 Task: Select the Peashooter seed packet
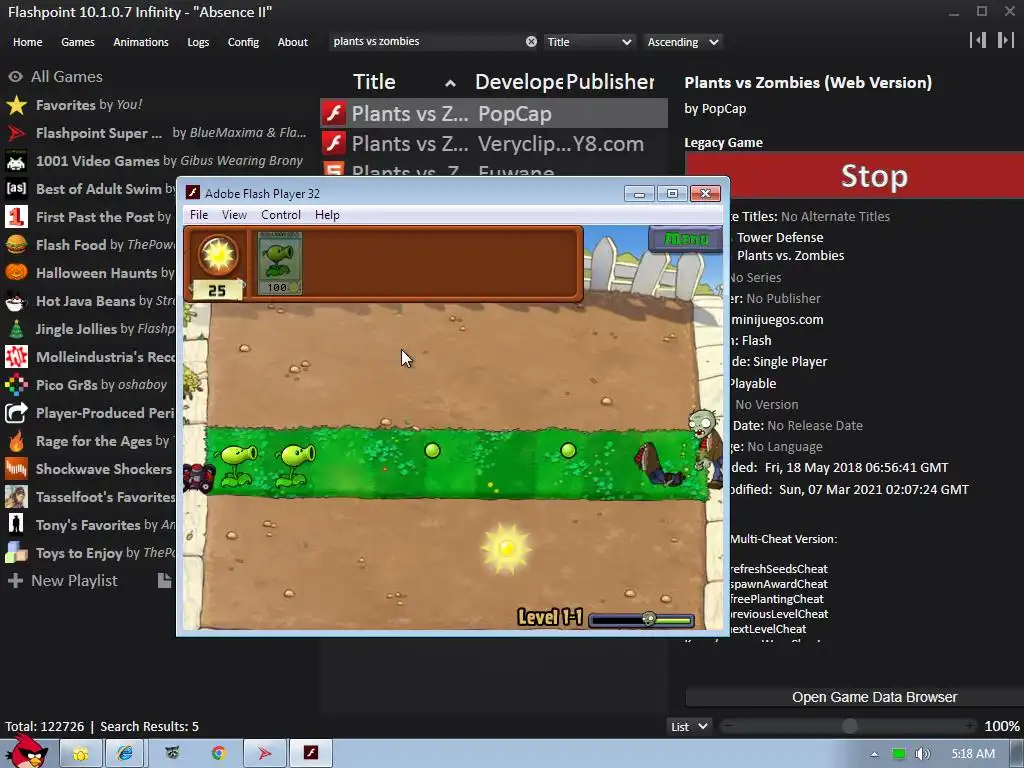(280, 263)
